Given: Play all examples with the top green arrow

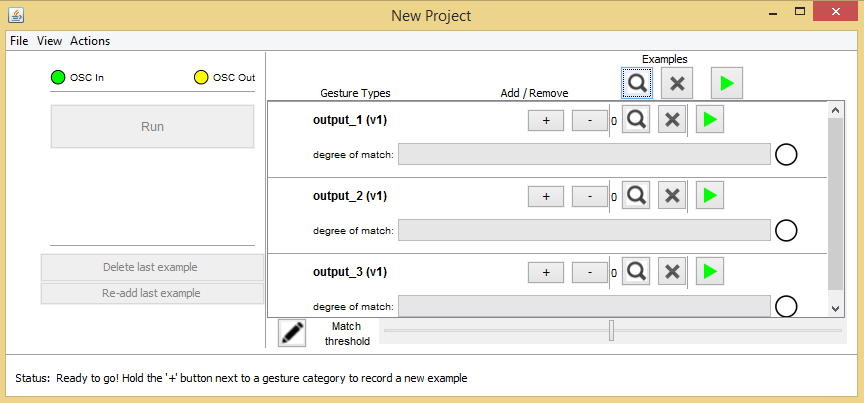Looking at the screenshot, I should pos(727,83).
